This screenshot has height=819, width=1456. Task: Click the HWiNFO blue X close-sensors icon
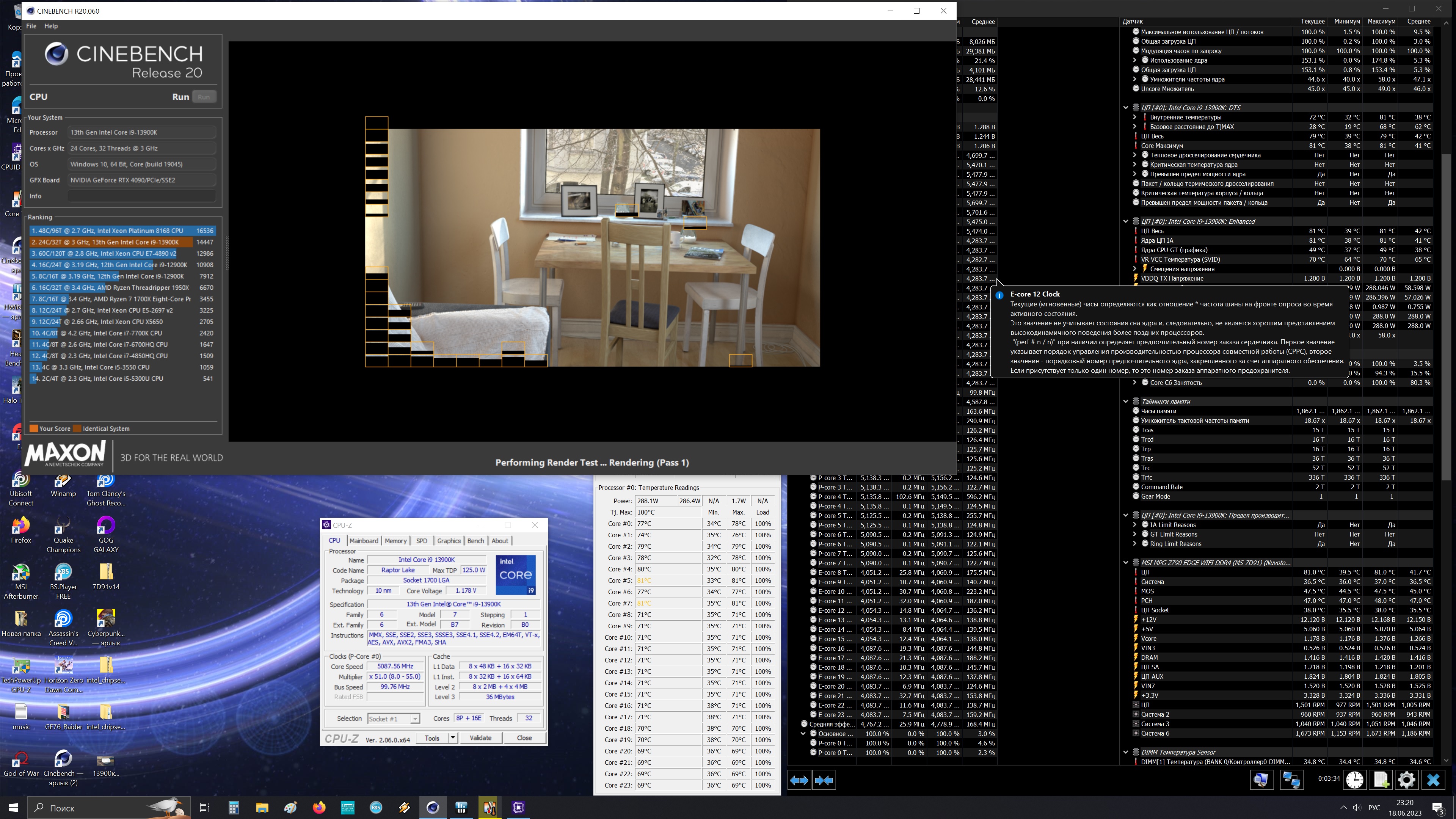(x=1433, y=780)
